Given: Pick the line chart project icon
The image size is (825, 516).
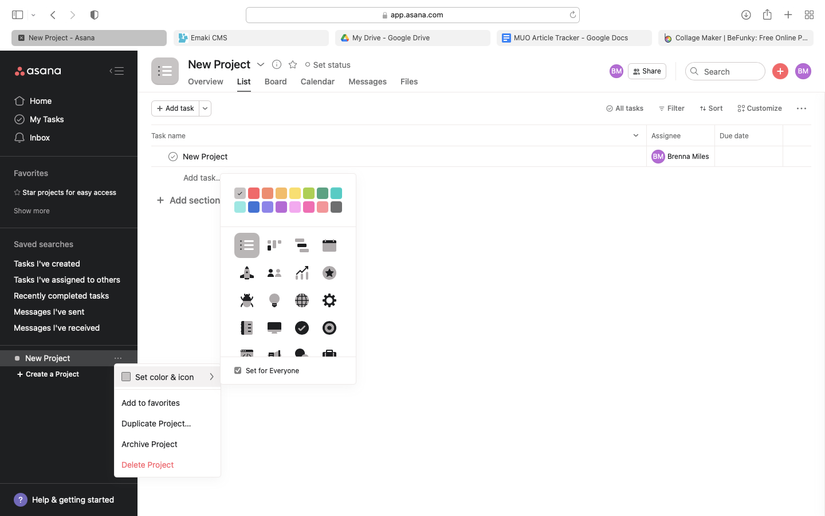Looking at the screenshot, I should click(302, 273).
